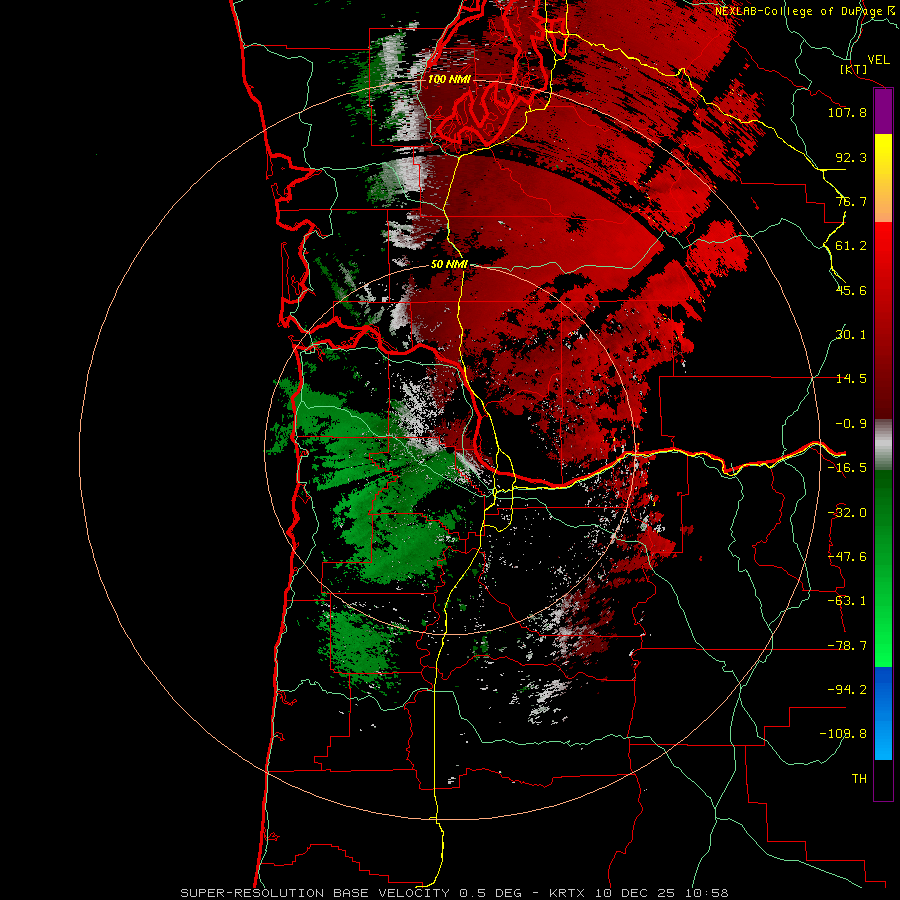Click the gray near-zero segment of color bar
Screen dimensions: 900x900
point(883,445)
